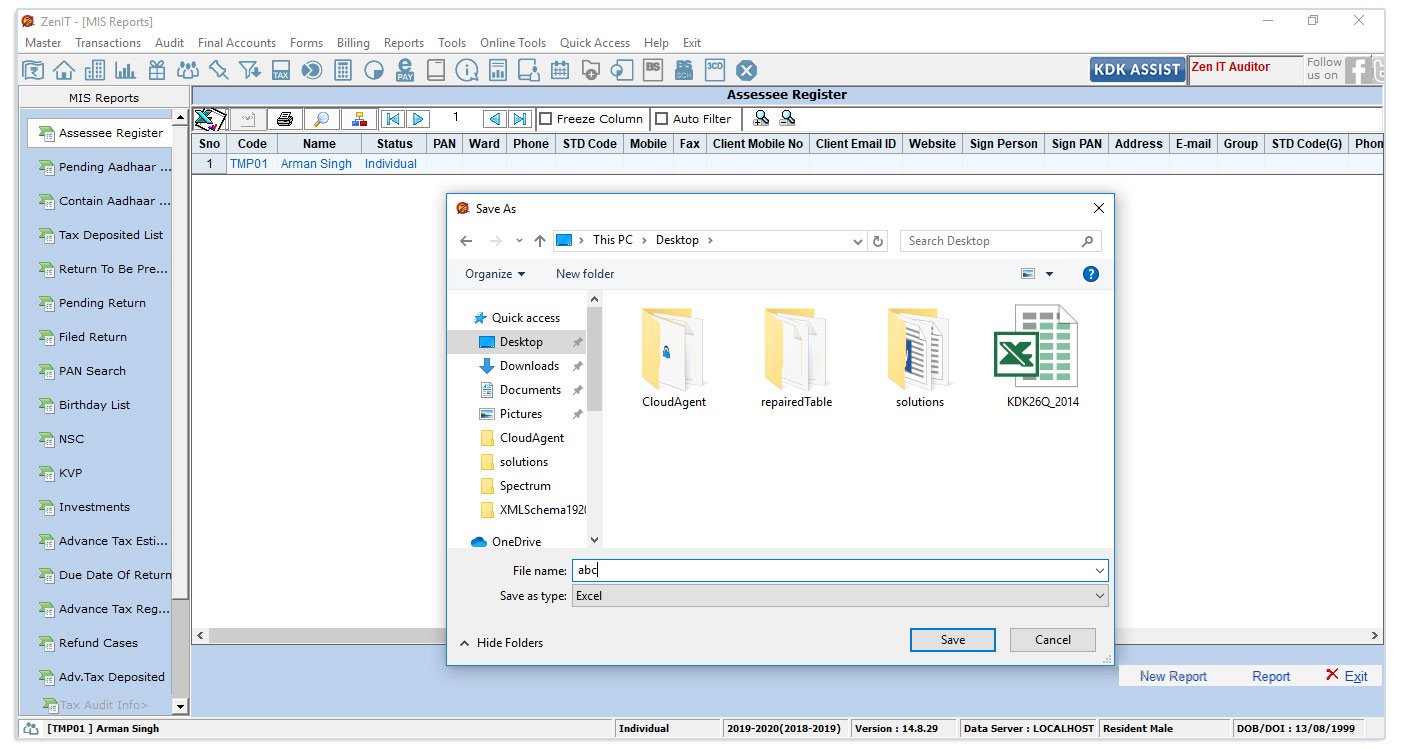Click the Export to Excel icon
Viewport: 1402px width, 750px height.
click(x=210, y=119)
